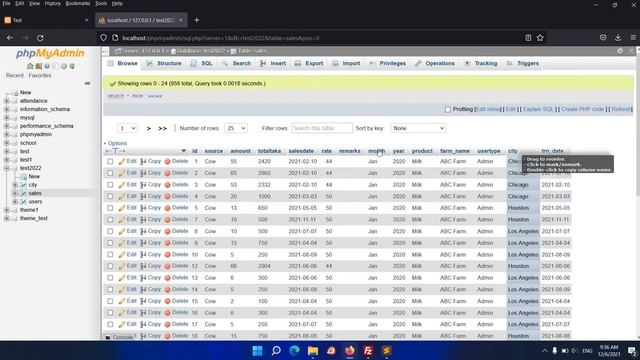The height and width of the screenshot is (360, 640).
Task: Go to next page with > button
Action: (x=149, y=129)
